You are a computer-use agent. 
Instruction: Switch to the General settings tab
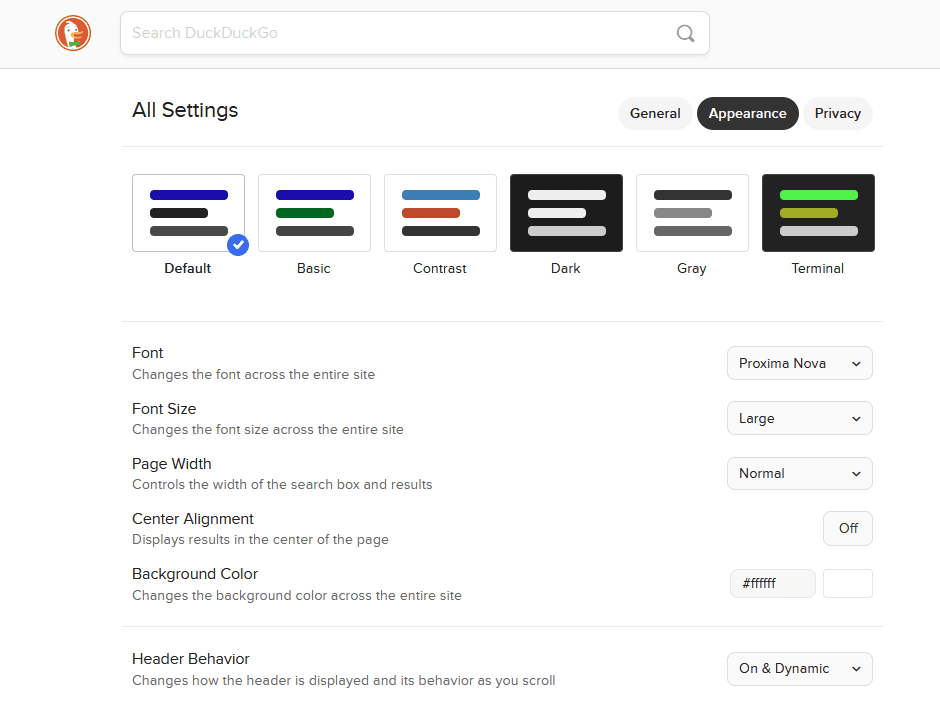(x=655, y=113)
